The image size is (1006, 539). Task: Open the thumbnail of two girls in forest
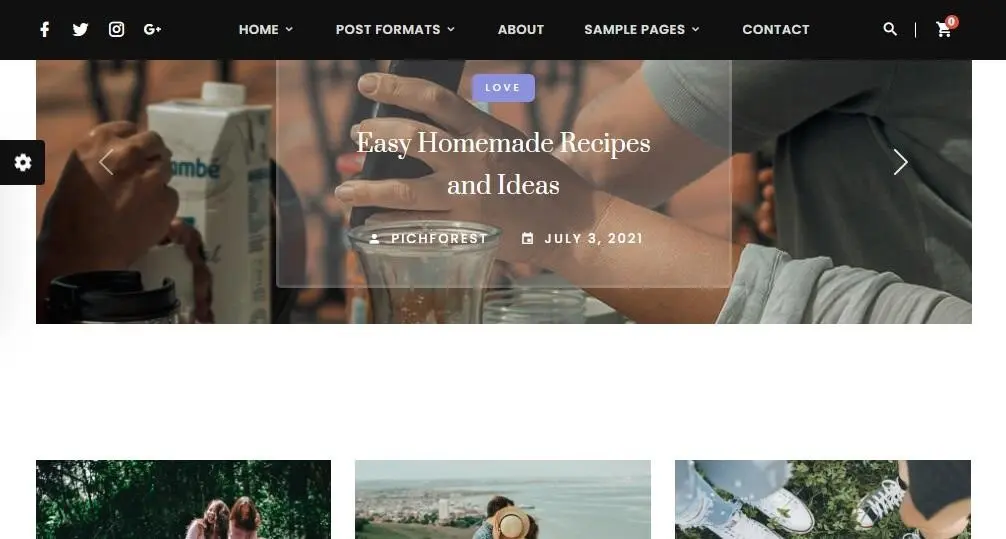point(183,499)
